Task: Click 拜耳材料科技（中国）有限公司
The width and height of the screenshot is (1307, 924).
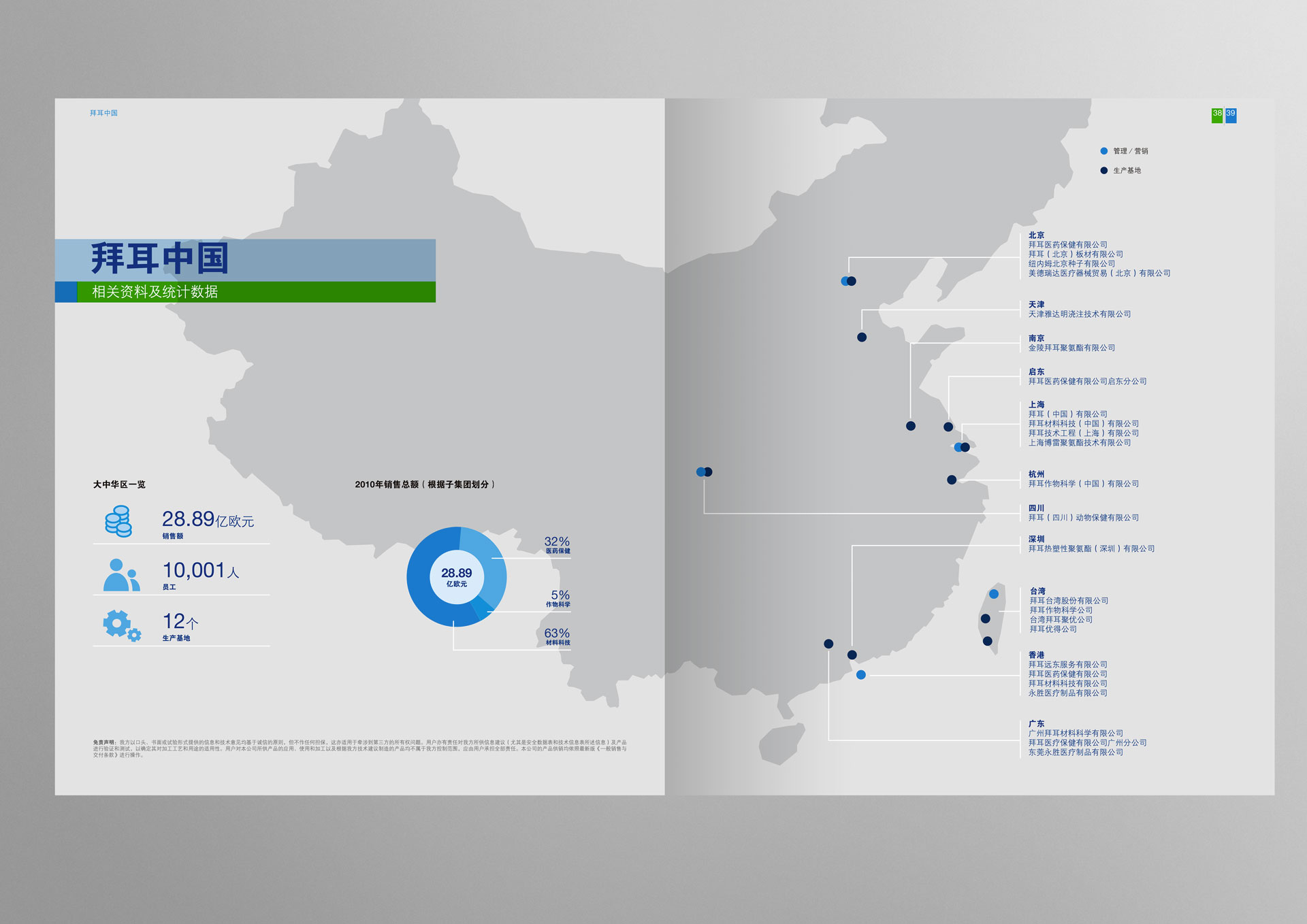Action: 1083,424
